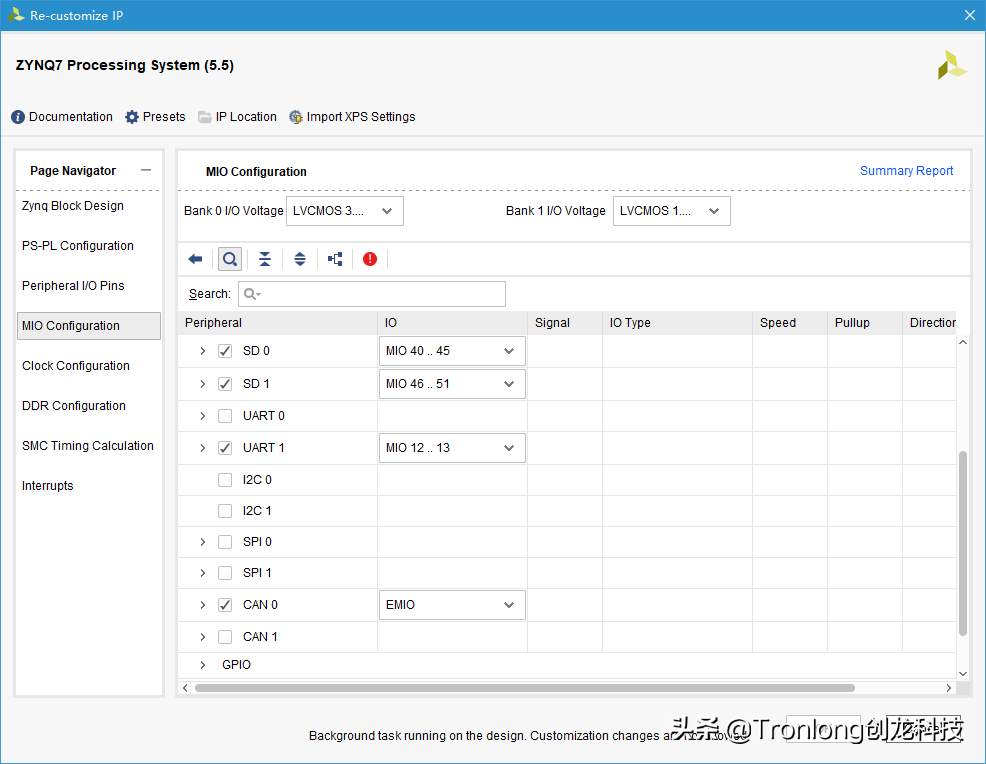Screen dimensions: 986x764
Task: Enable the CAN 1 checkbox
Action: pyautogui.click(x=225, y=637)
